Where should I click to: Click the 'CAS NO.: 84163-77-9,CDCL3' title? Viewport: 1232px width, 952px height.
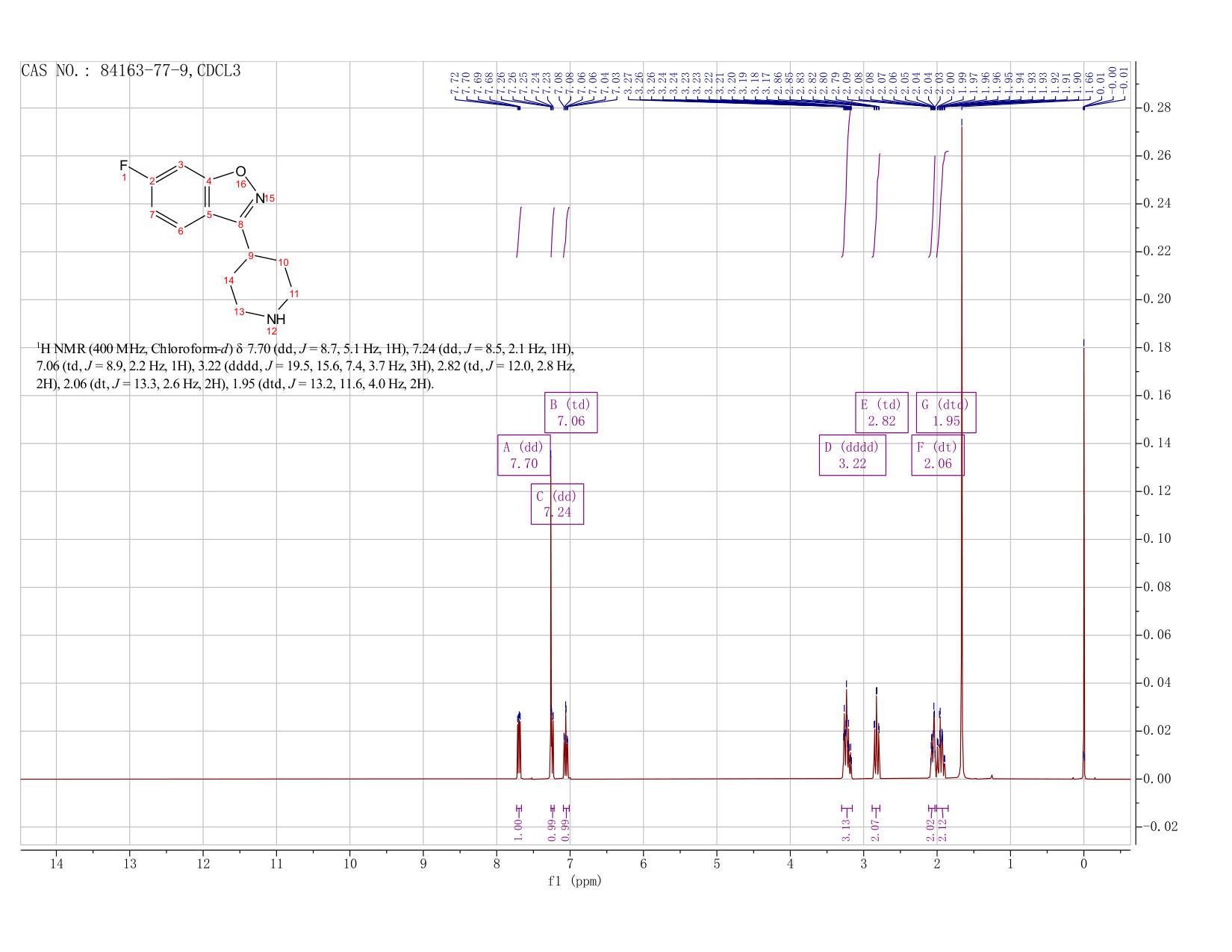pos(131,71)
